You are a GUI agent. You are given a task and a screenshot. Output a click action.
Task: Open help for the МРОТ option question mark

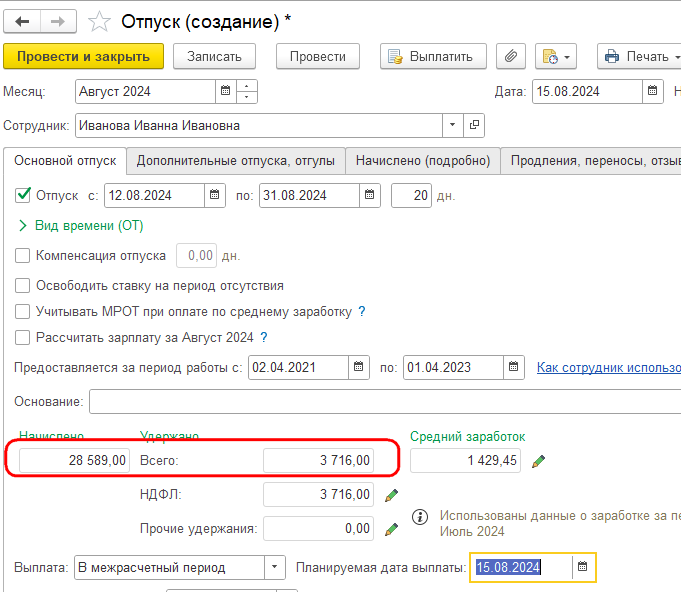362,311
